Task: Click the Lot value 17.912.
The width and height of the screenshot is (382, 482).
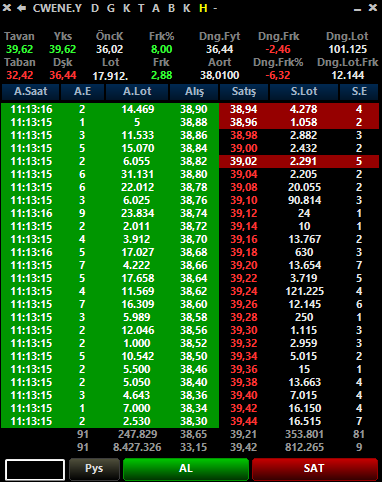Action: (110, 76)
